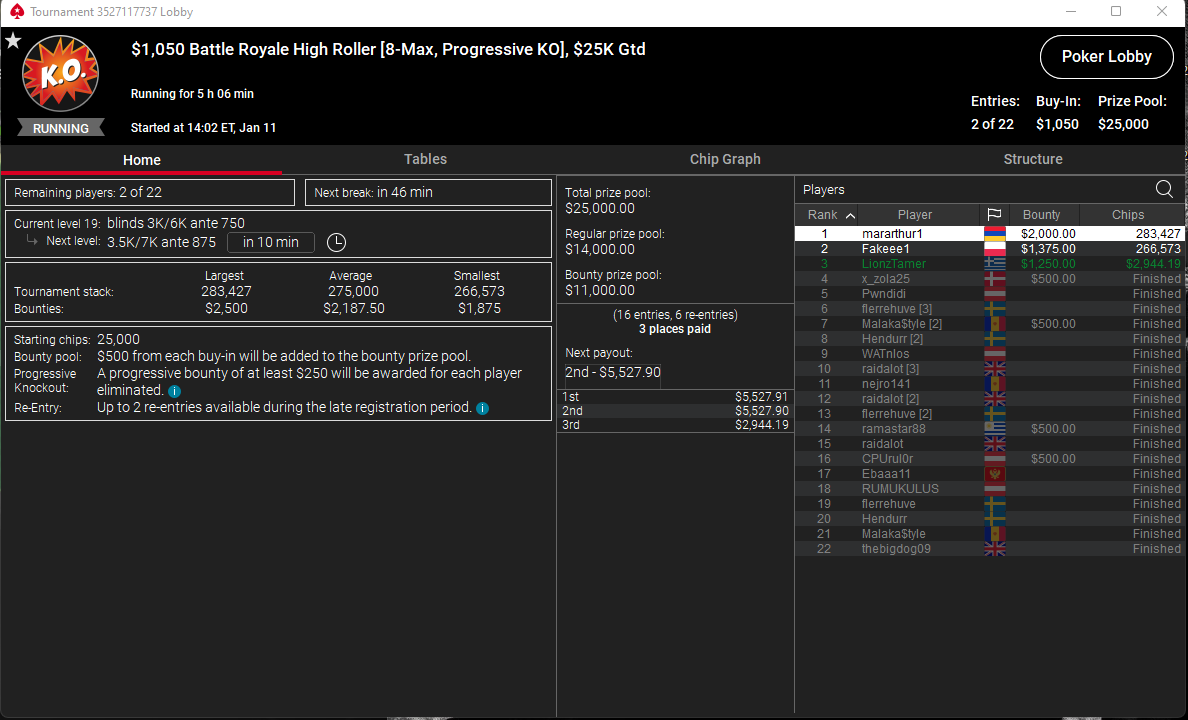Click the next payout field '2nd - $5,527.90'
This screenshot has width=1188, height=720.
tap(613, 372)
